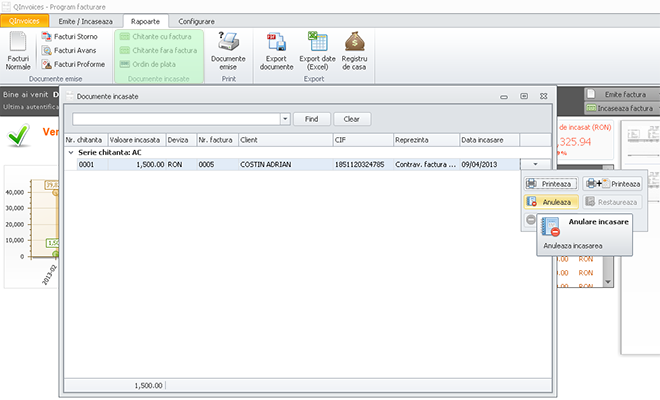Click Documente emise printer icon
The width and height of the screenshot is (660, 400).
tap(228, 41)
